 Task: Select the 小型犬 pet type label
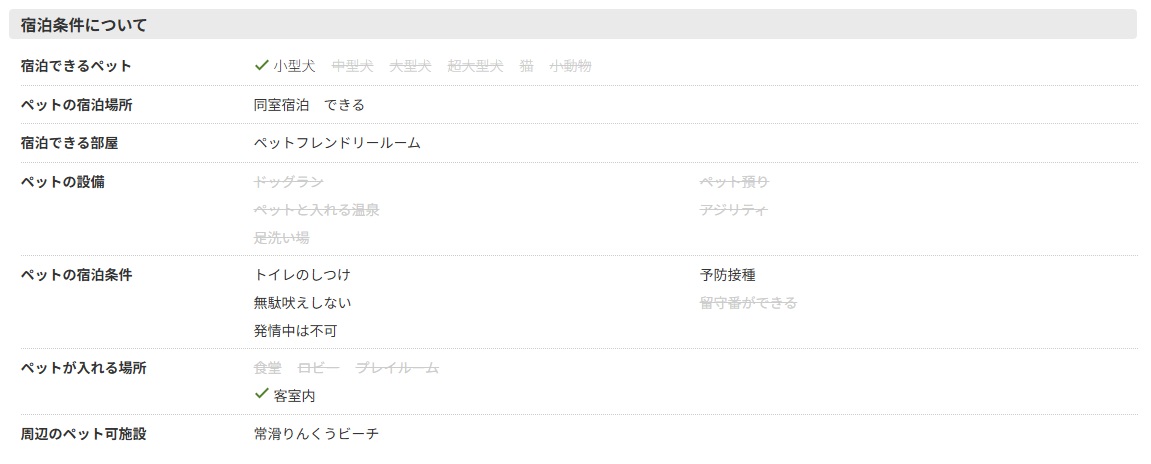(294, 66)
